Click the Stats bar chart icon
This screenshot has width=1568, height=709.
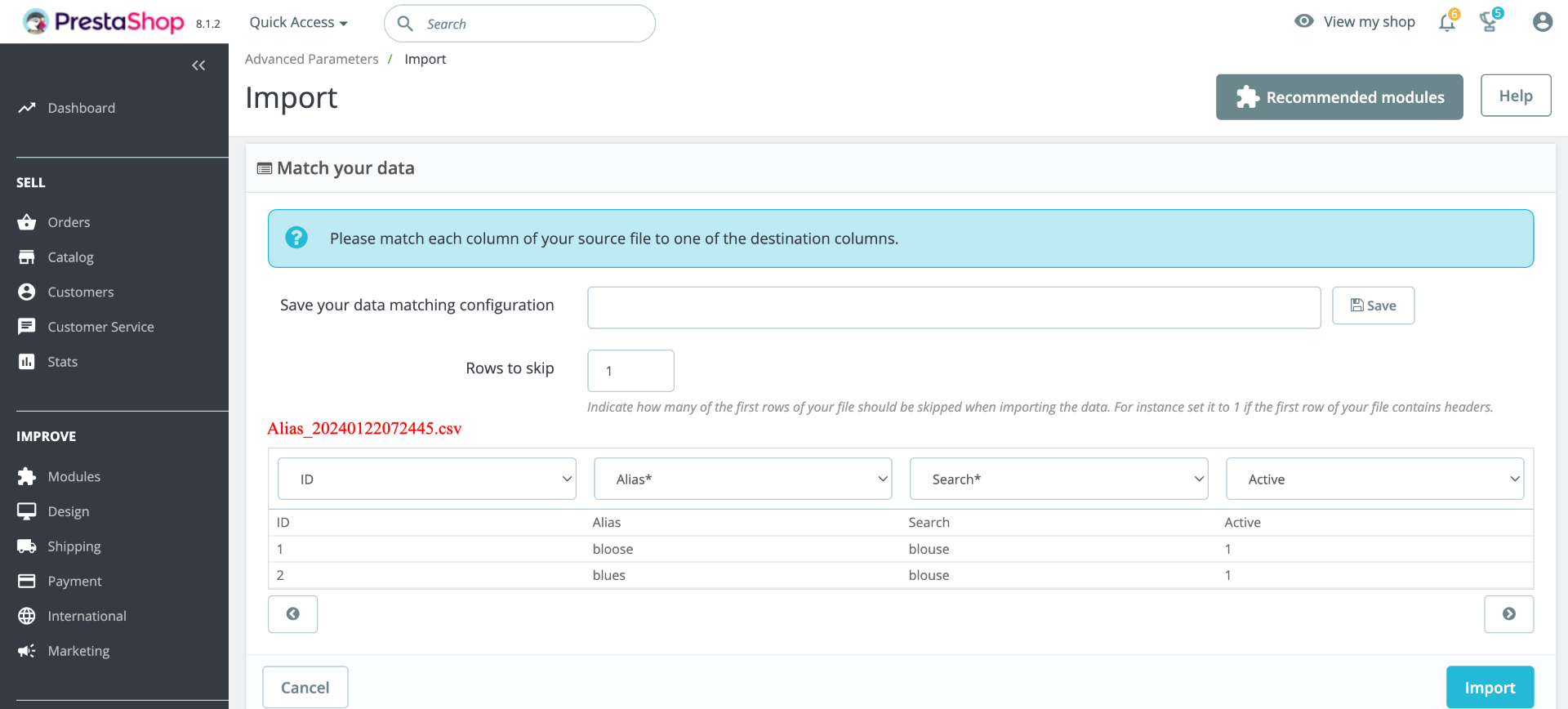[27, 362]
